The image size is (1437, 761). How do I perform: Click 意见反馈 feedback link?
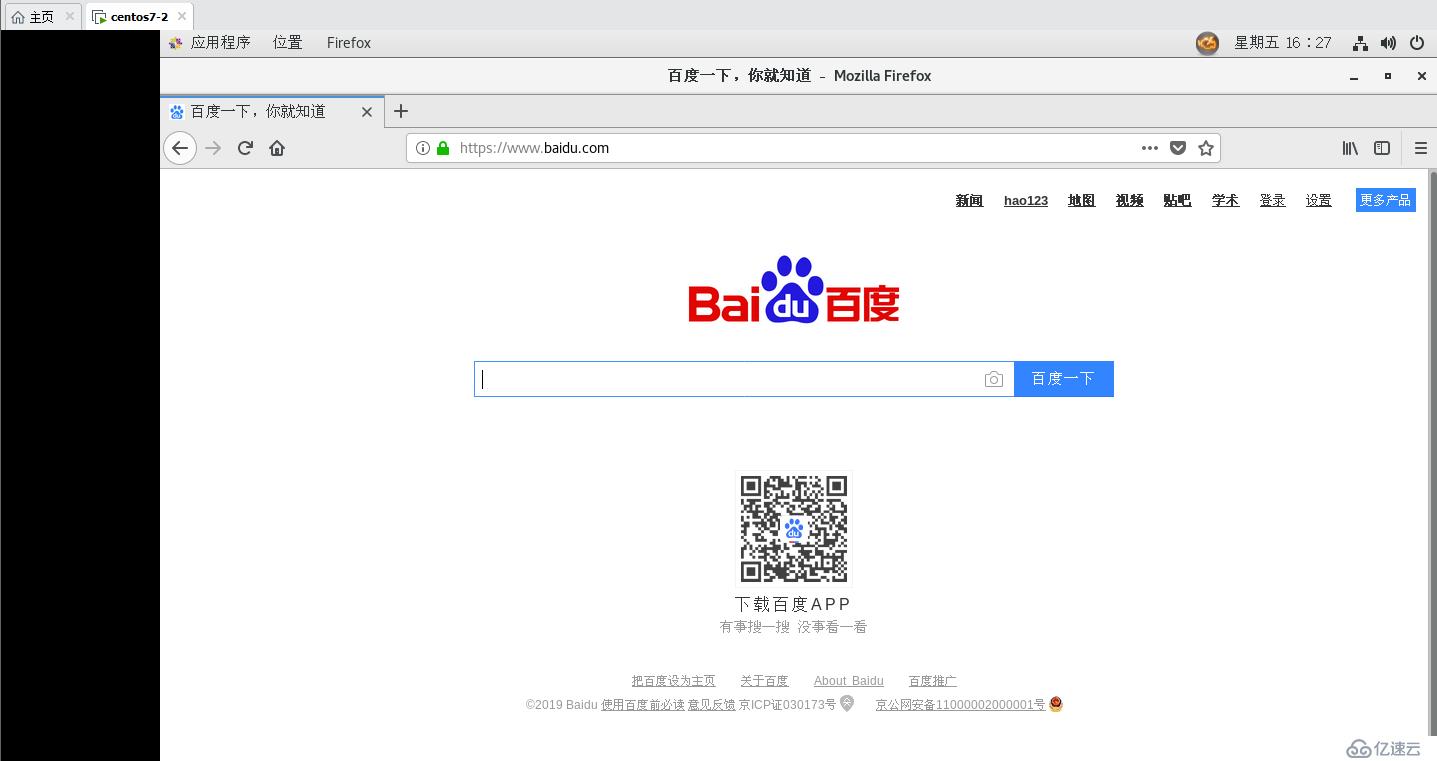pos(711,704)
